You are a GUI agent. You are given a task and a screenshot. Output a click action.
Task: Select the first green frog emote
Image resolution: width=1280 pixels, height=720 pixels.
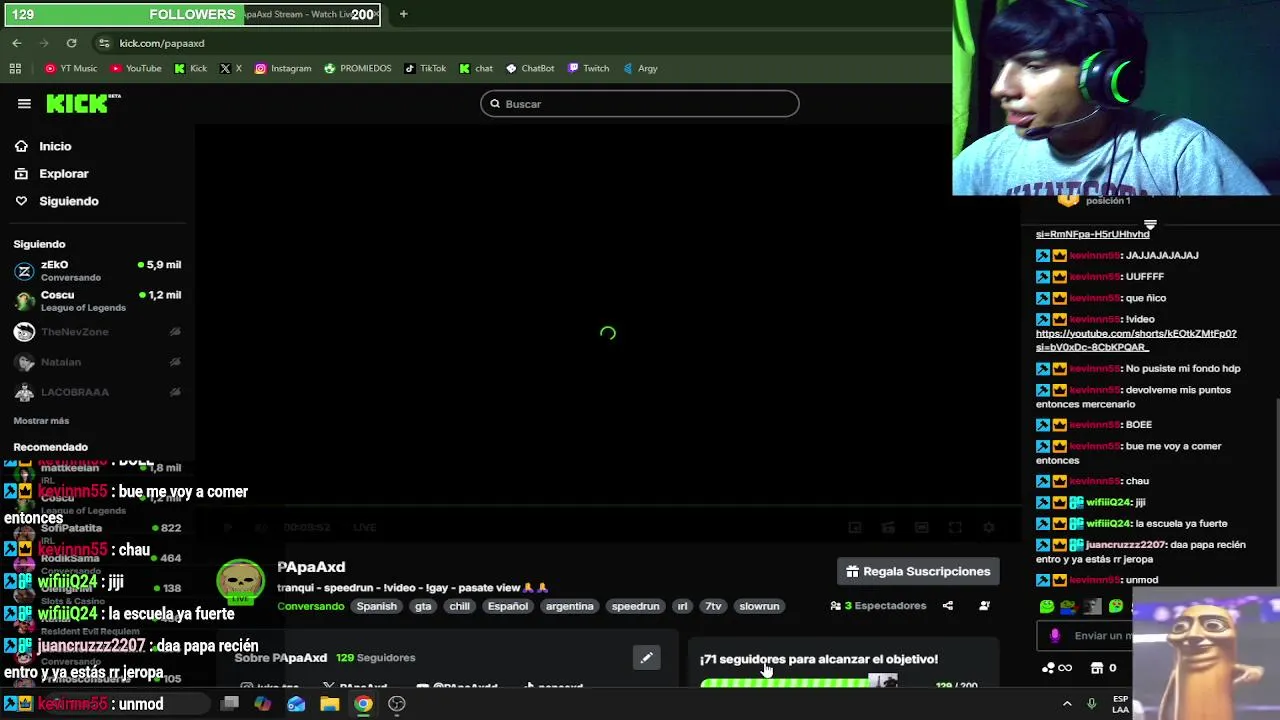[x=1047, y=606]
